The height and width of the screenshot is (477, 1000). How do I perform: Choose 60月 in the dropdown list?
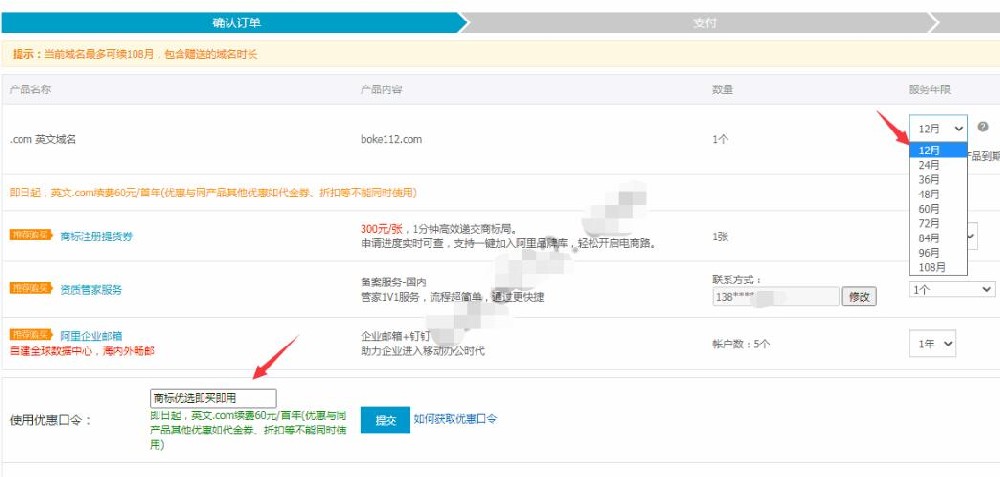[929, 209]
